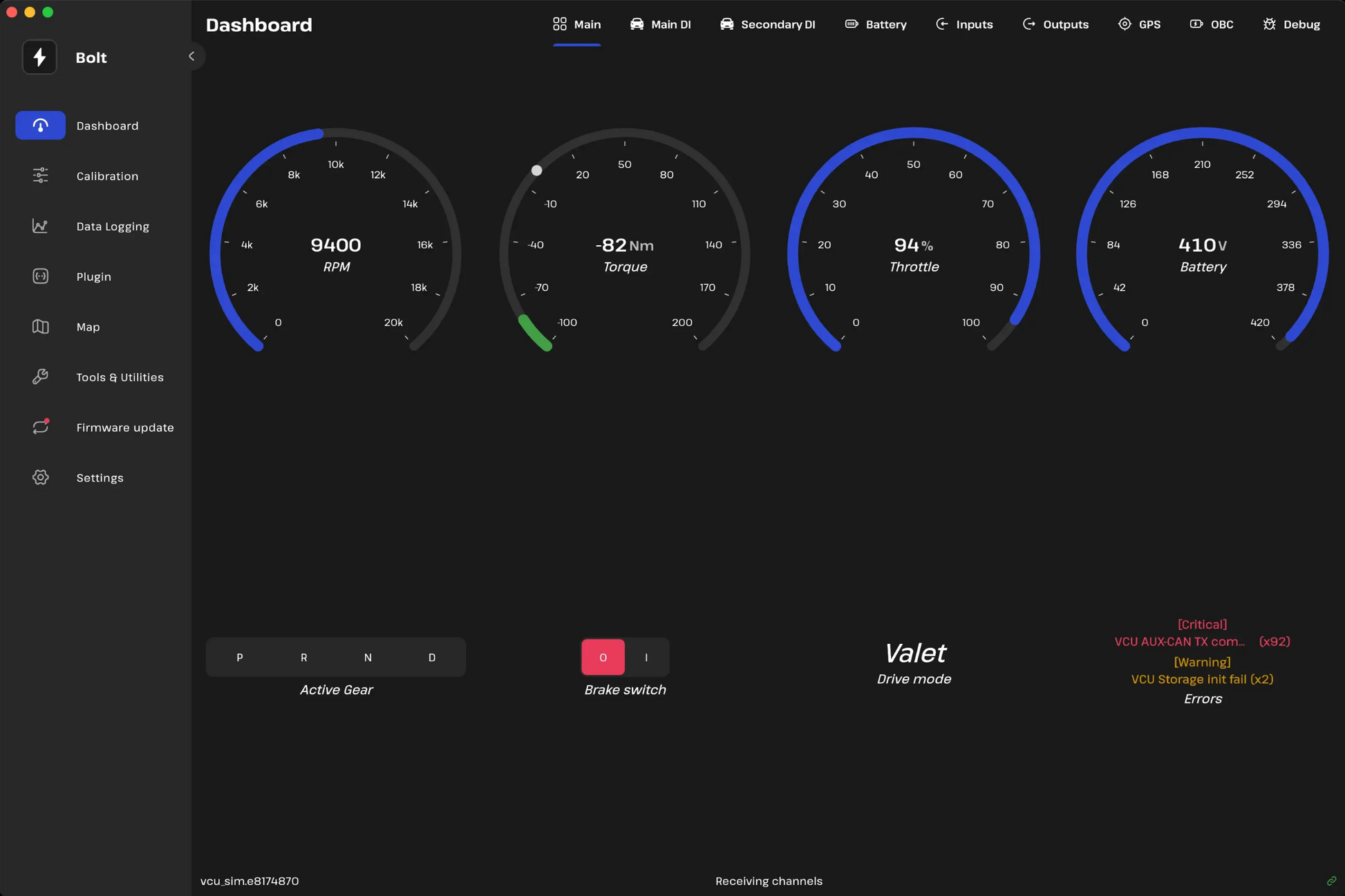The width and height of the screenshot is (1345, 896).
Task: Open the Secondary DI tab
Action: point(767,24)
